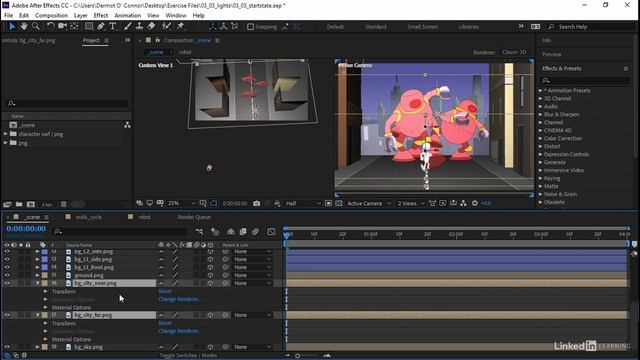This screenshot has width=640, height=360.
Task: Hide the bg_L2_side.png layer
Action: point(7,251)
